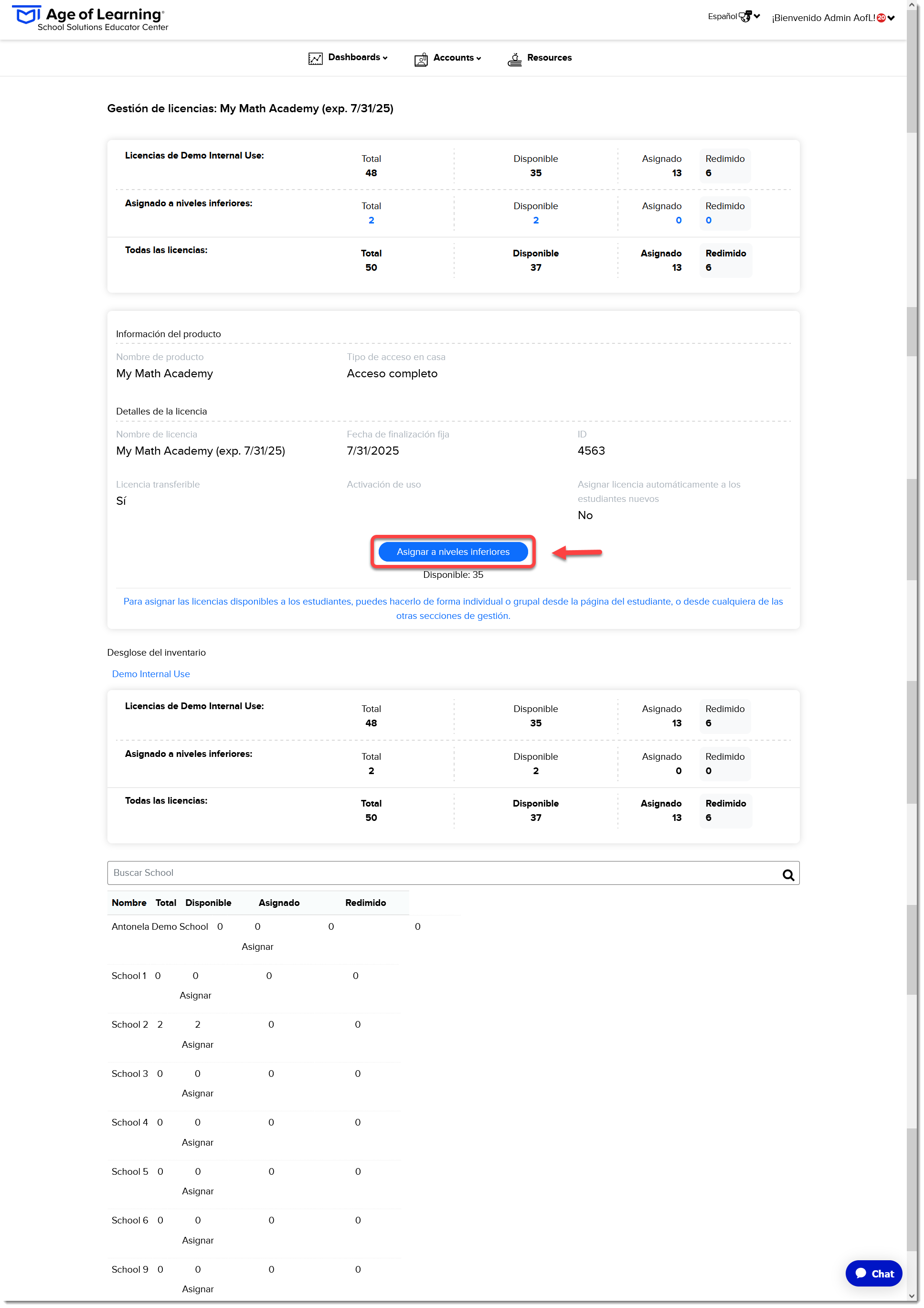Viewport: 924px width, 1308px height.
Task: Click blue Disponible value 2 in lower-levels row
Action: [535, 221]
